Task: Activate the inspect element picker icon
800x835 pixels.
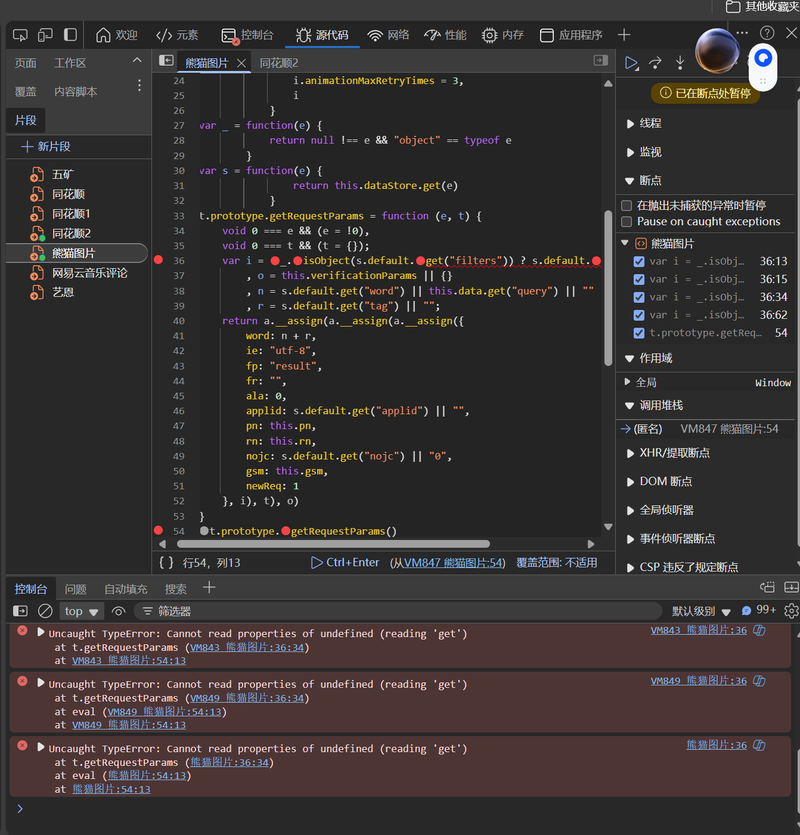Action: point(20,35)
